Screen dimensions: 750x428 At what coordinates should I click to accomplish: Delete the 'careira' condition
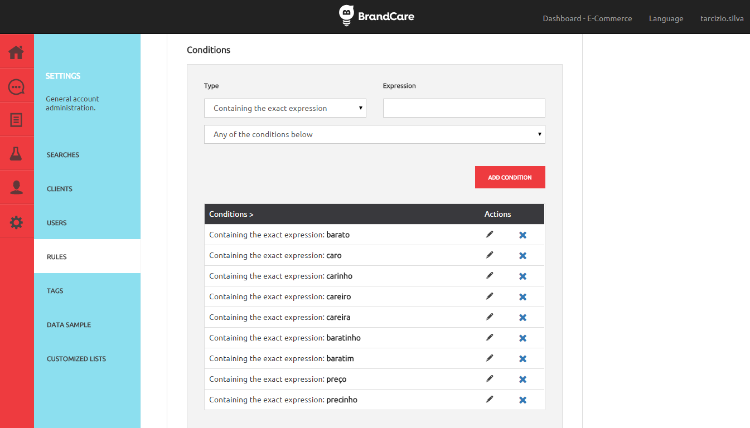[523, 317]
